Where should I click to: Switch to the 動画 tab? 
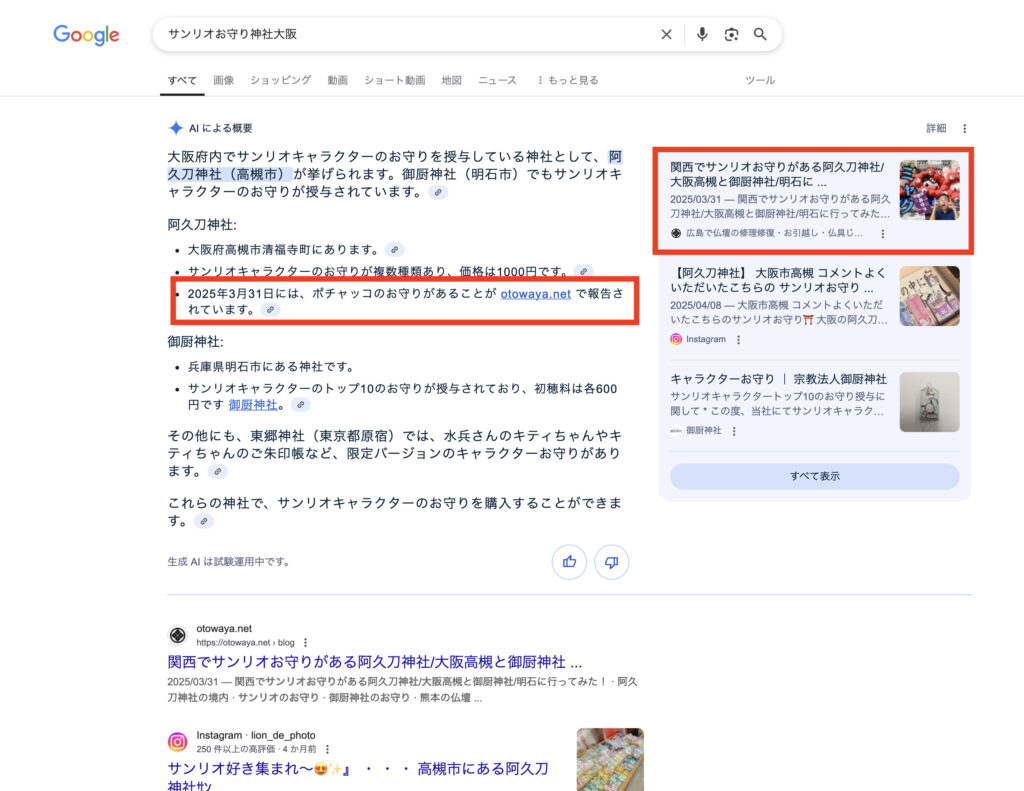pyautogui.click(x=338, y=80)
